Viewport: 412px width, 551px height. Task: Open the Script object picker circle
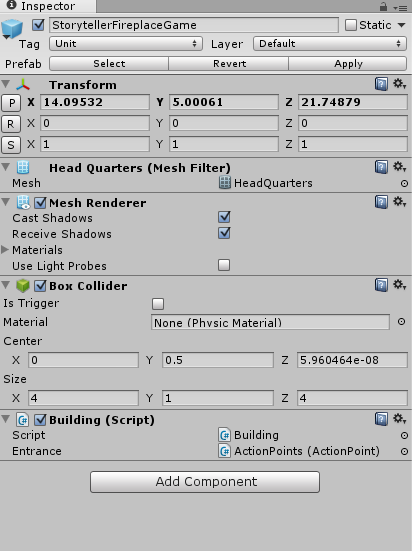coord(404,436)
